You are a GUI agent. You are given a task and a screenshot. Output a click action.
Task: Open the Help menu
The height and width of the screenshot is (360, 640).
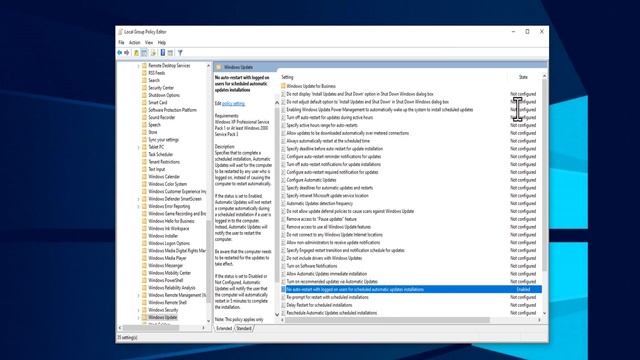162,42
